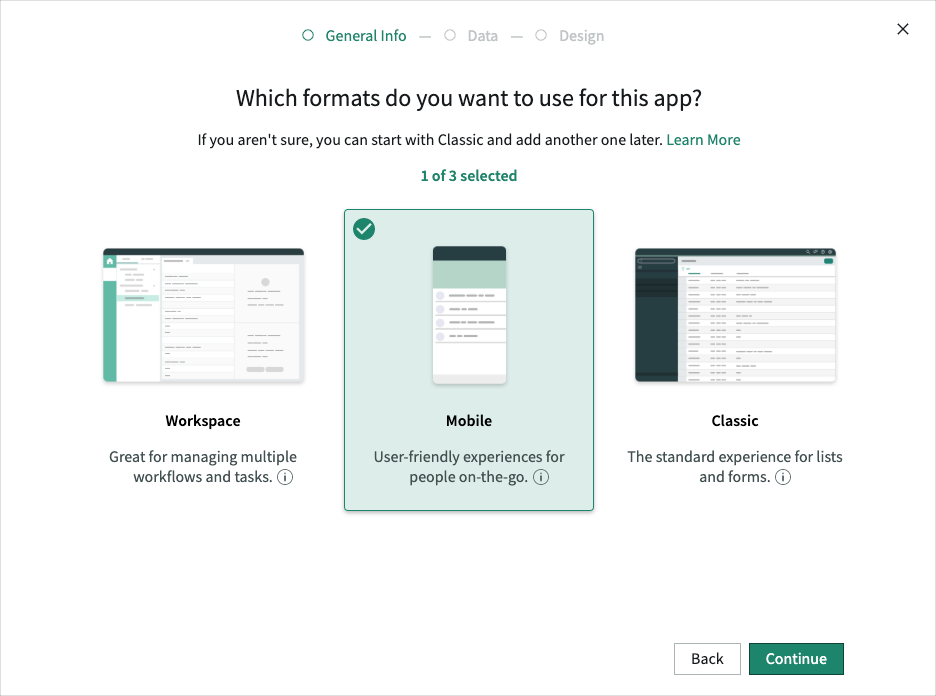936x696 pixels.
Task: Click the Design step radio circle
Action: point(541,35)
